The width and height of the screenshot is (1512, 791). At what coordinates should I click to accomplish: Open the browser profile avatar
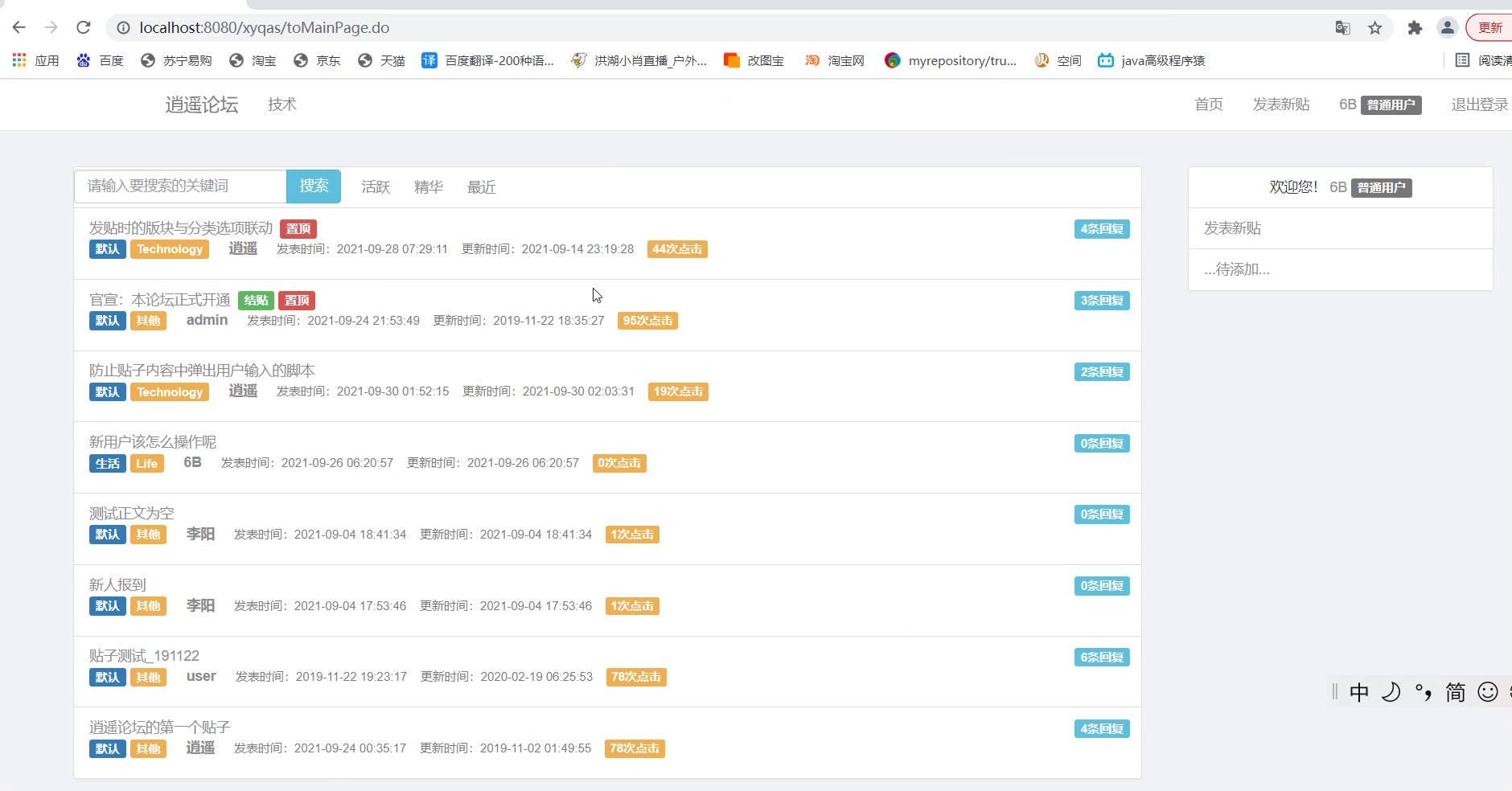click(1448, 28)
